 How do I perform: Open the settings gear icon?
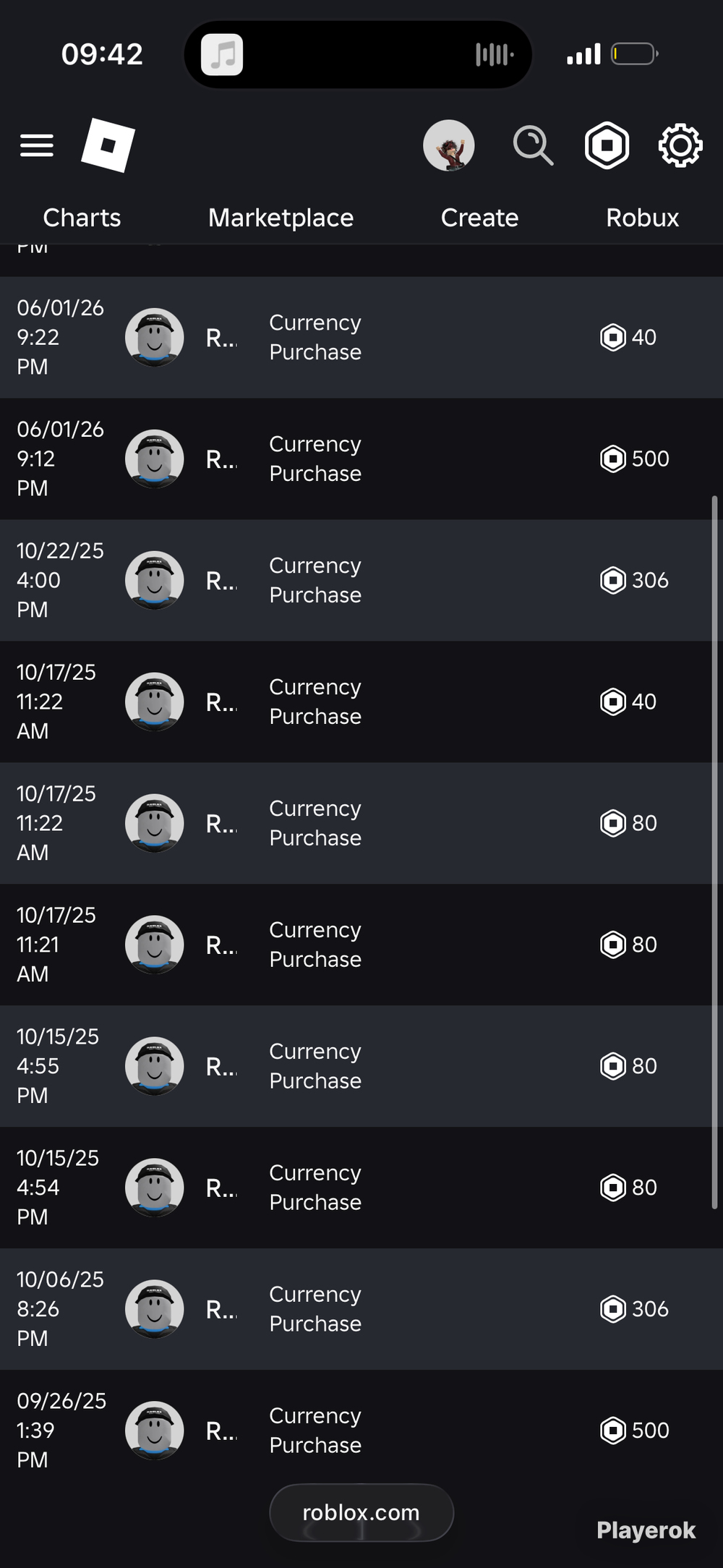tap(680, 145)
